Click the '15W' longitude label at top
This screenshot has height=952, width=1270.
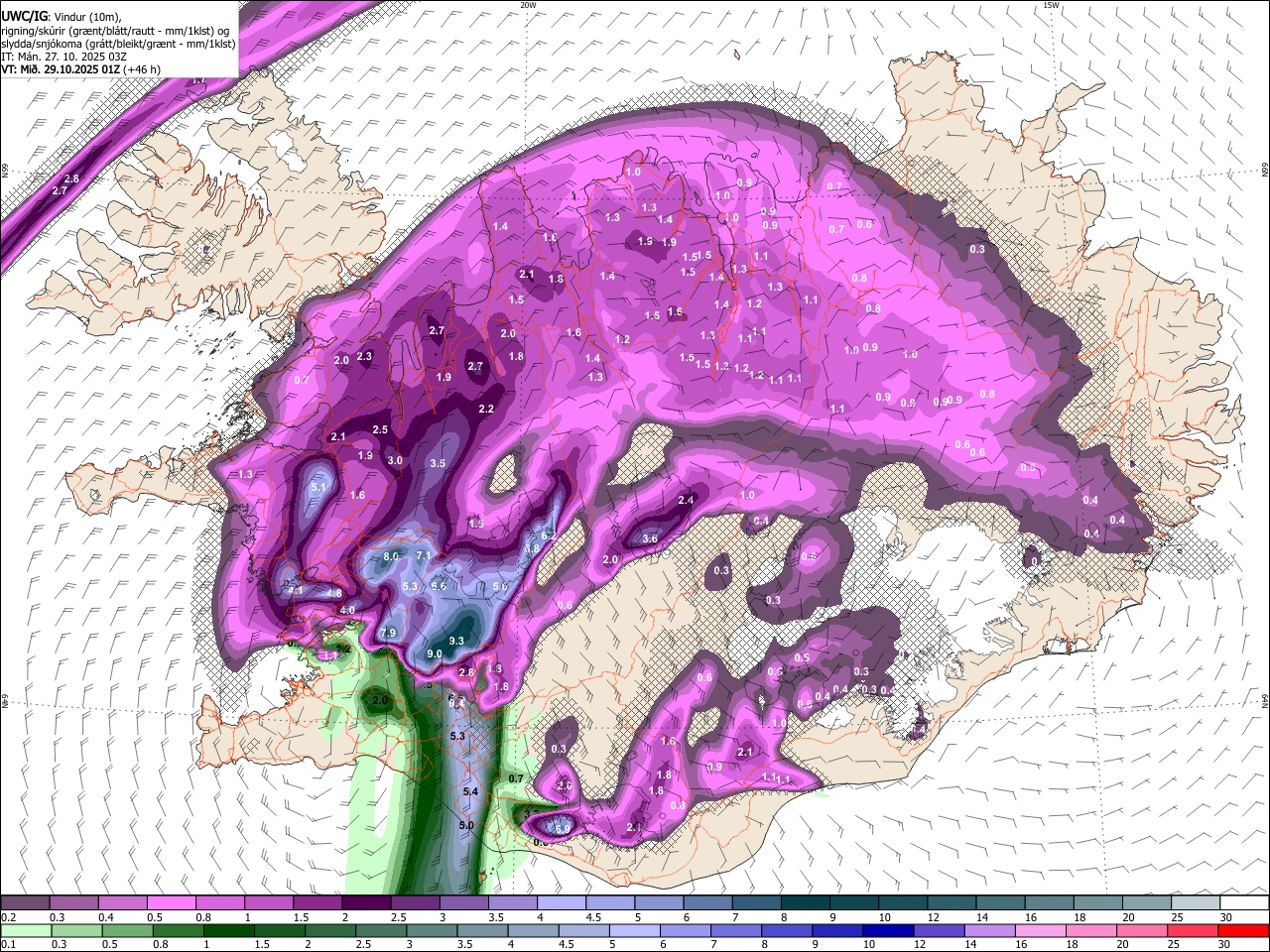1051,5
